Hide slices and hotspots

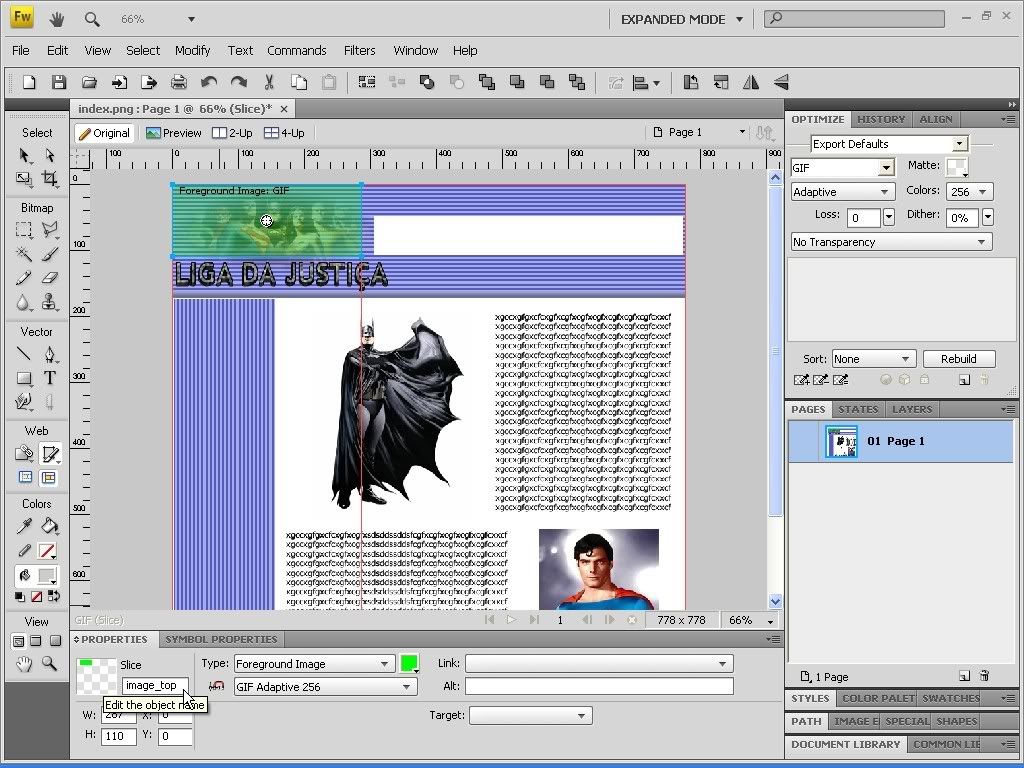point(25,477)
